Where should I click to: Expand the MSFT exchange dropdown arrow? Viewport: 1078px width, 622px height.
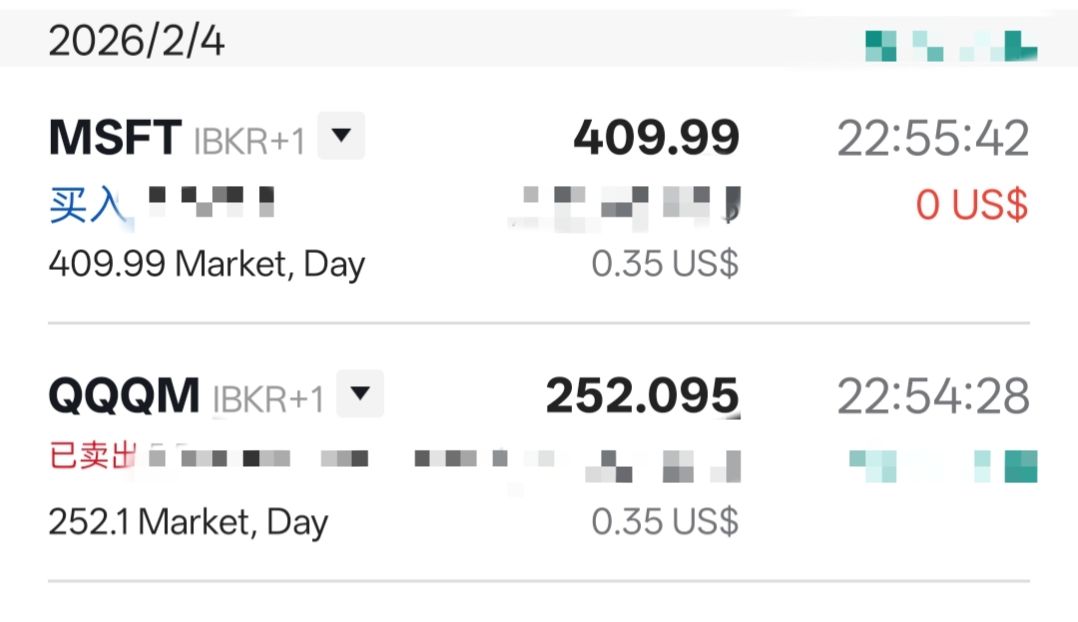click(341, 136)
